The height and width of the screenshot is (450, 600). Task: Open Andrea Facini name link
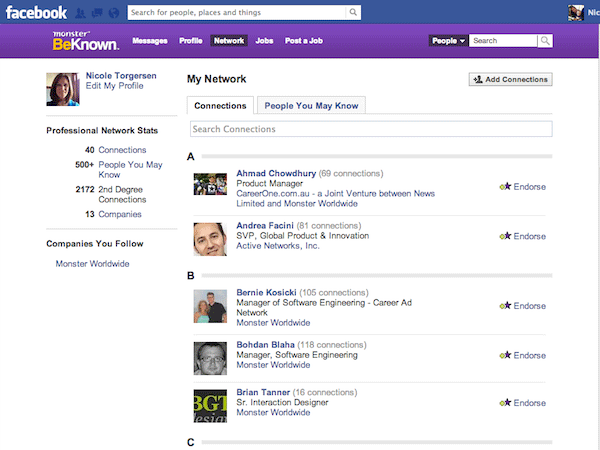[x=265, y=225]
